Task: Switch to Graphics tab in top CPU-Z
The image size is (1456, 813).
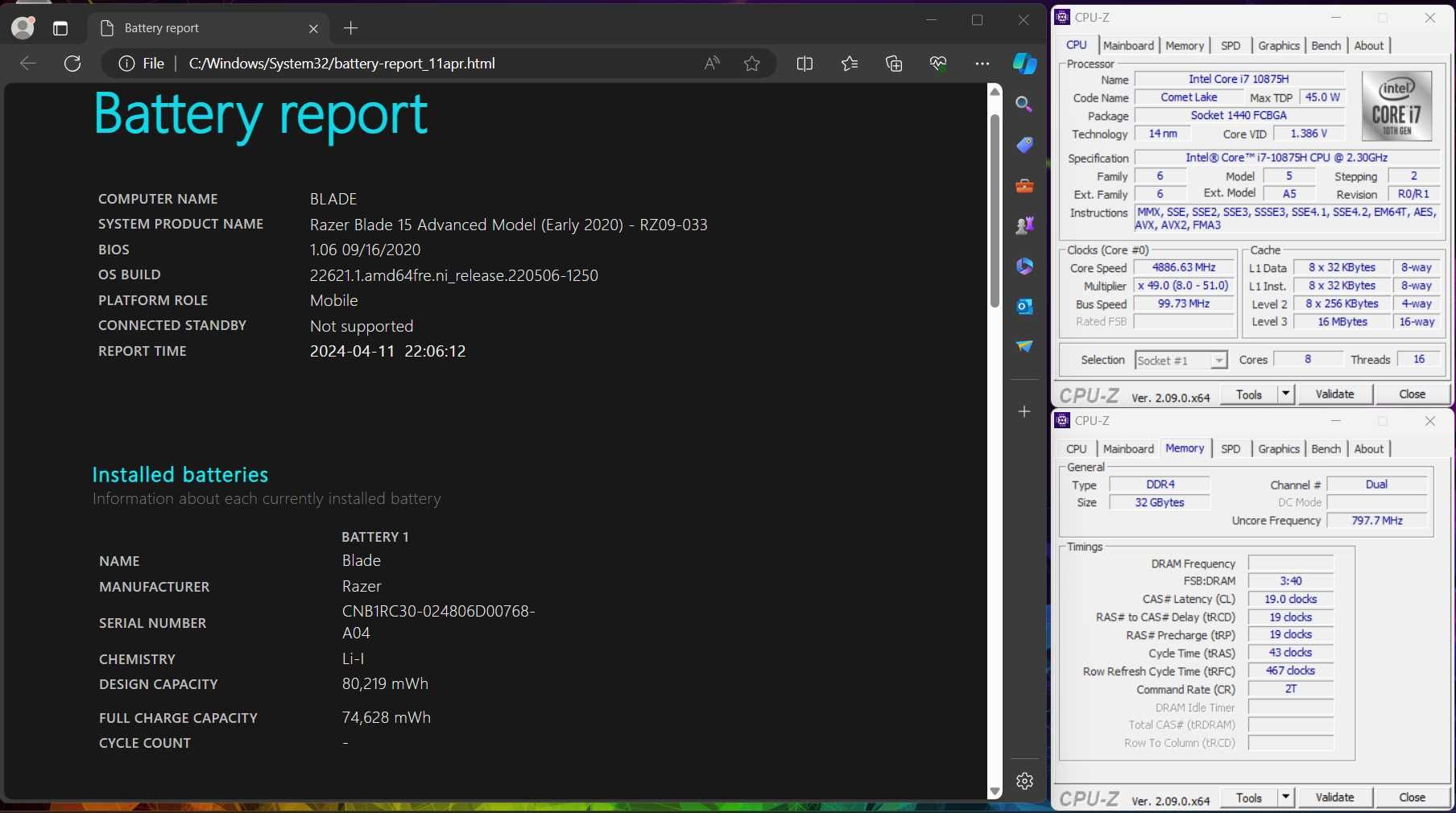Action: tap(1279, 46)
